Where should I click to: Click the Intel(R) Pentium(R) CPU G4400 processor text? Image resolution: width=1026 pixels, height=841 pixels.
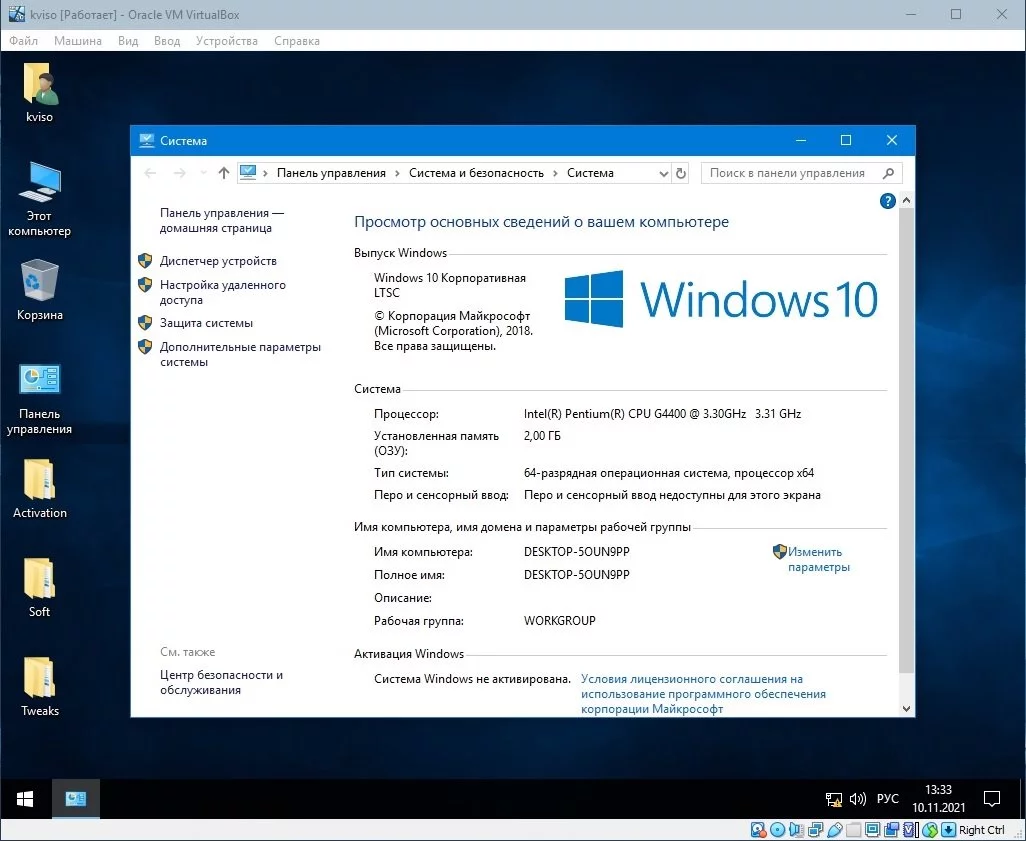tap(662, 414)
